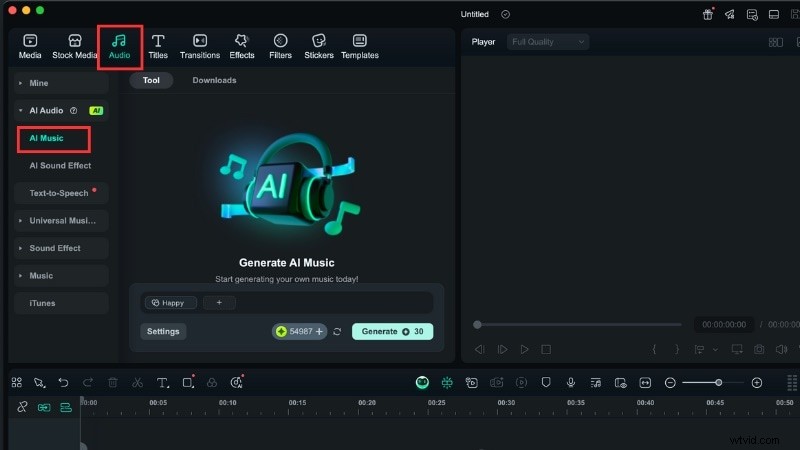Click the player progress slider handle

[477, 324]
